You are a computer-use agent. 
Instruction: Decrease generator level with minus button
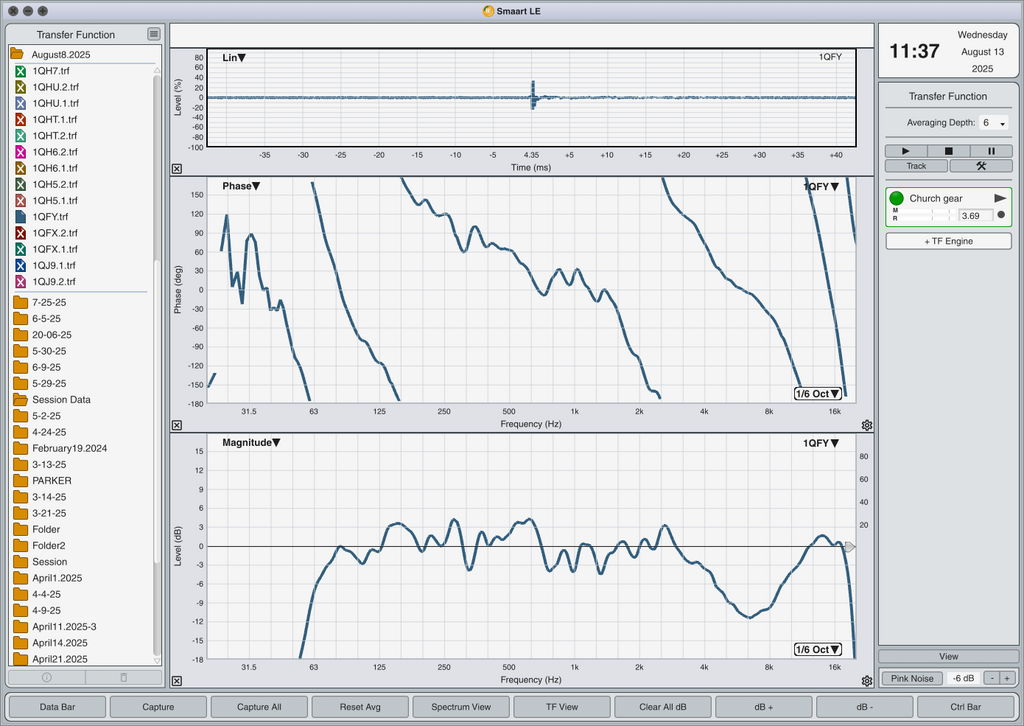[x=992, y=678]
